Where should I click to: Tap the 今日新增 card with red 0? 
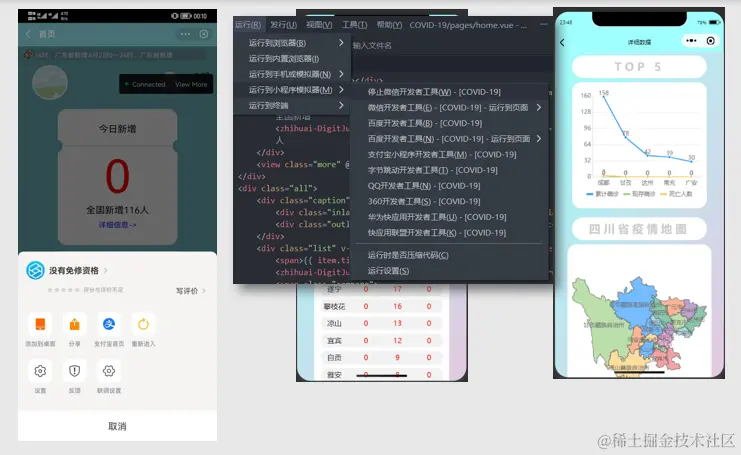(x=117, y=177)
